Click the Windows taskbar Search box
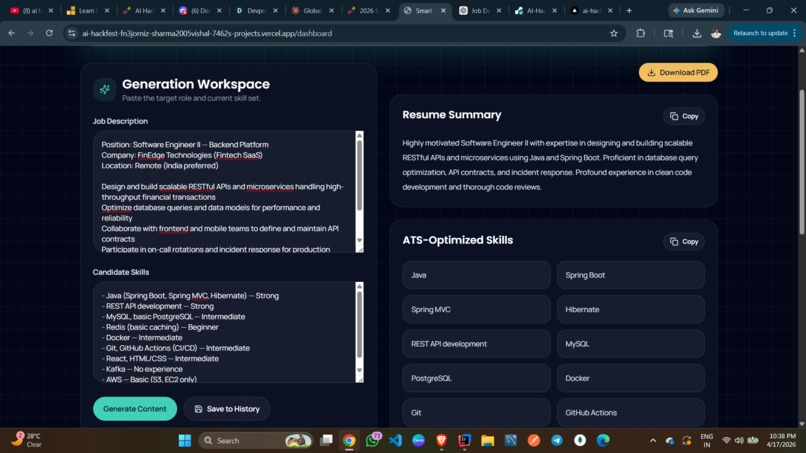Screen dimensions: 806x453 255,441
